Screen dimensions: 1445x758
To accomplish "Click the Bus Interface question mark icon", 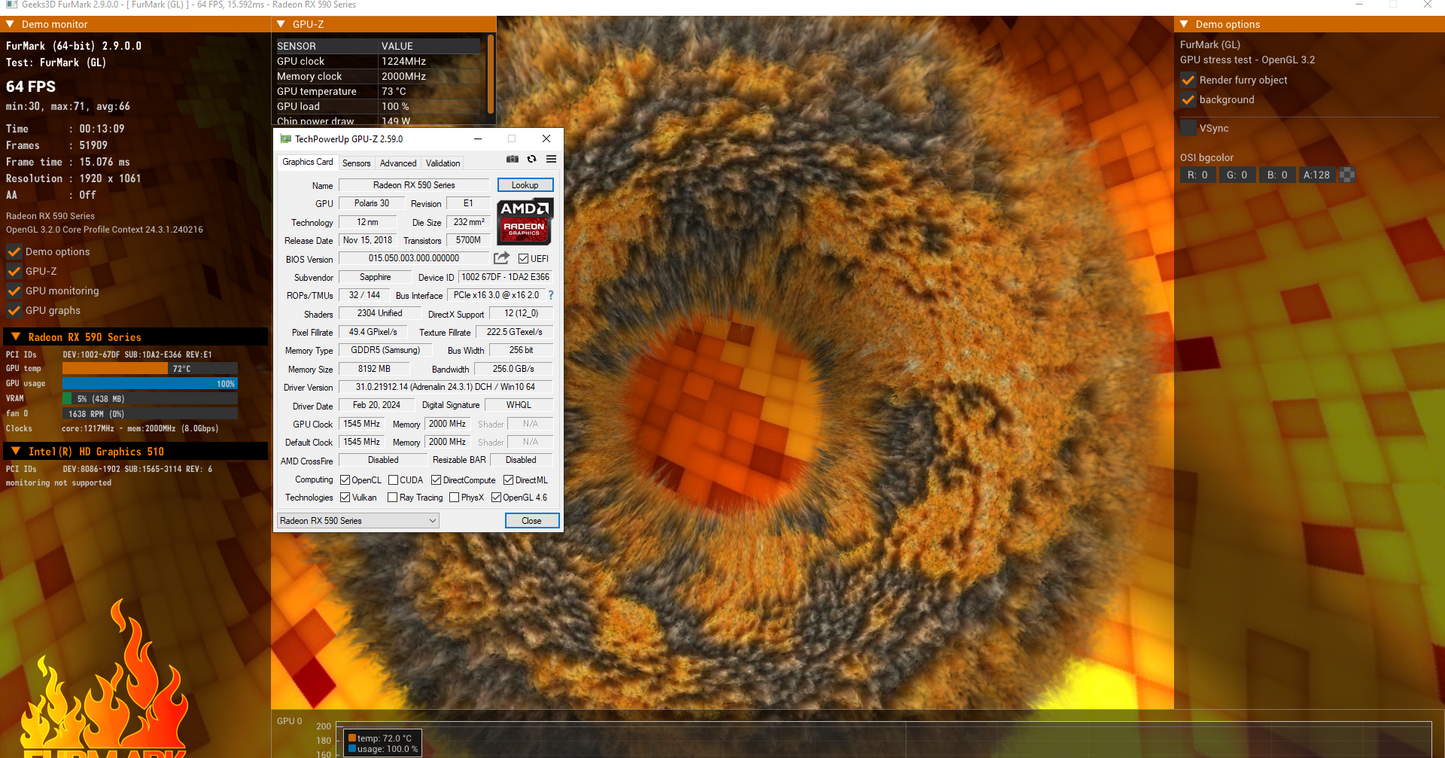I will click(x=550, y=296).
